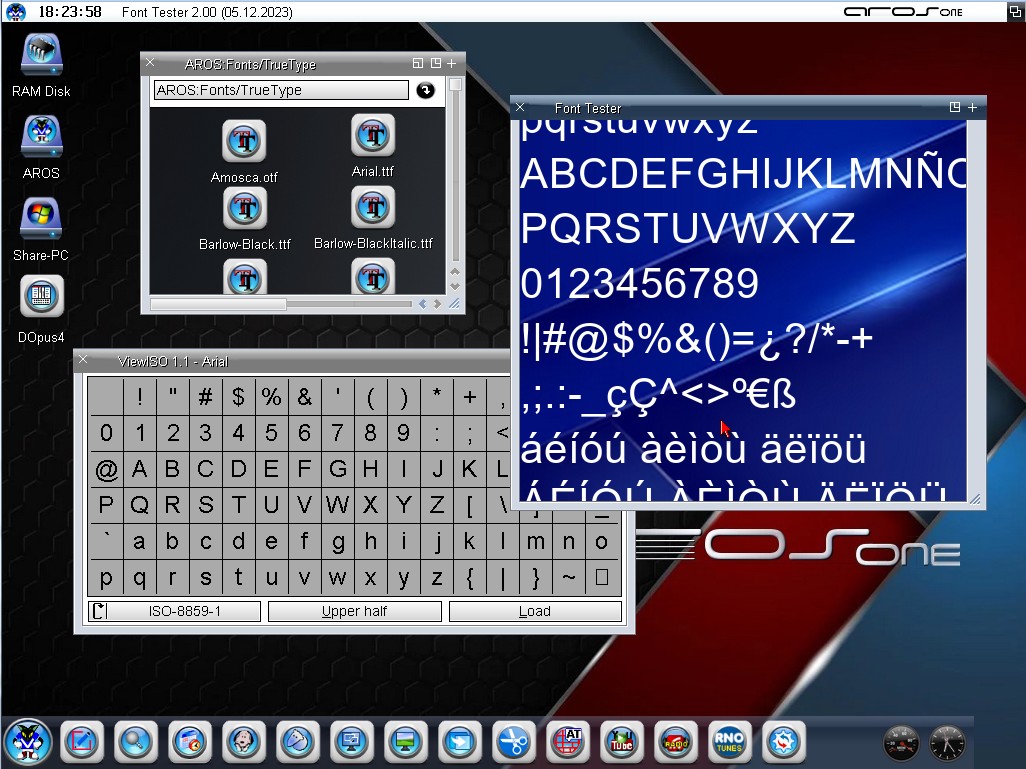
Task: Open the Share-PC desktop icon
Action: [x=41, y=219]
